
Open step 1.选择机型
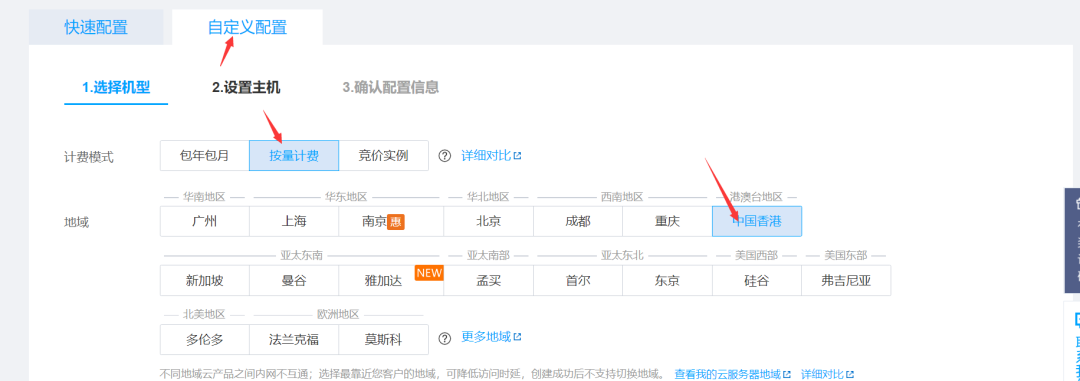[116, 87]
